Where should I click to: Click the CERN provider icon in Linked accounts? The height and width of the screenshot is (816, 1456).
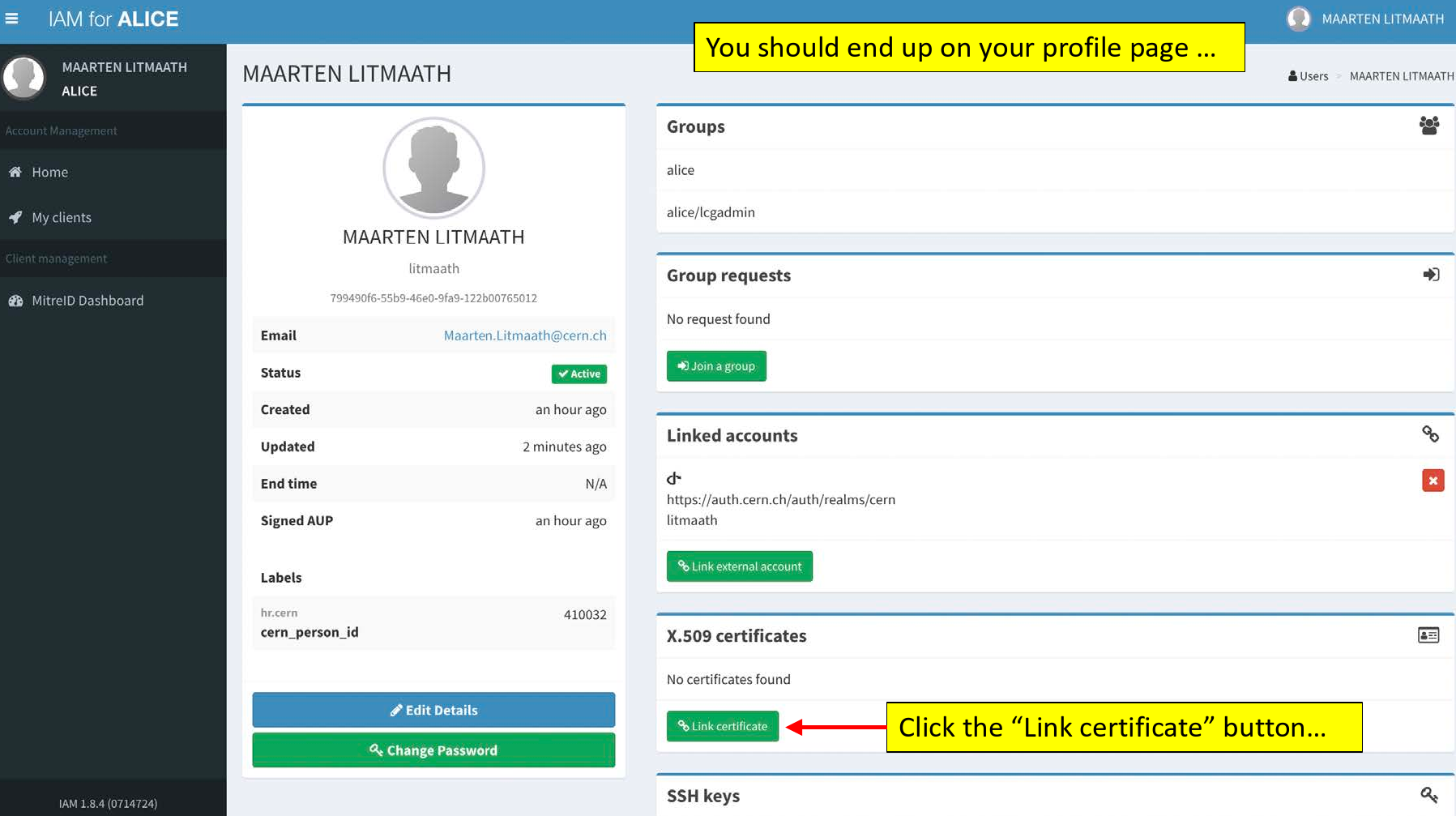[x=674, y=478]
